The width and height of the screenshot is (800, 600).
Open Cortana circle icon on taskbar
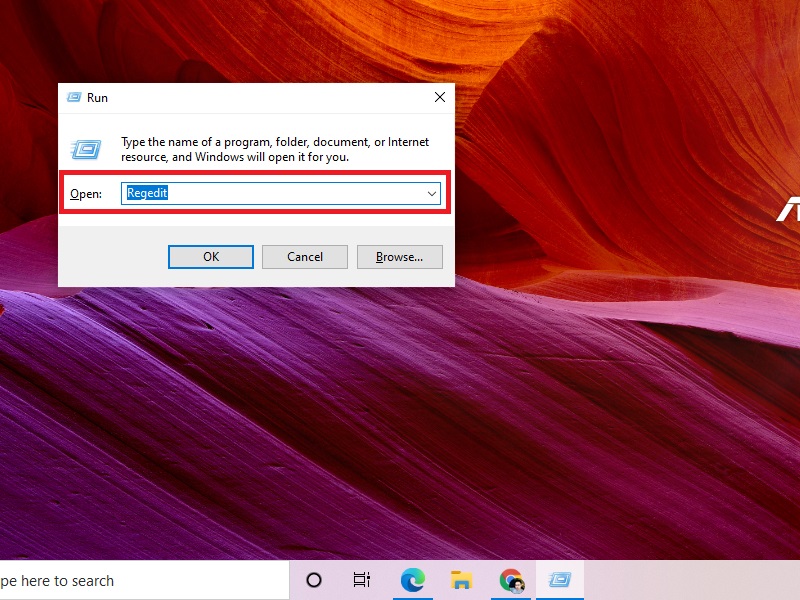coord(314,580)
